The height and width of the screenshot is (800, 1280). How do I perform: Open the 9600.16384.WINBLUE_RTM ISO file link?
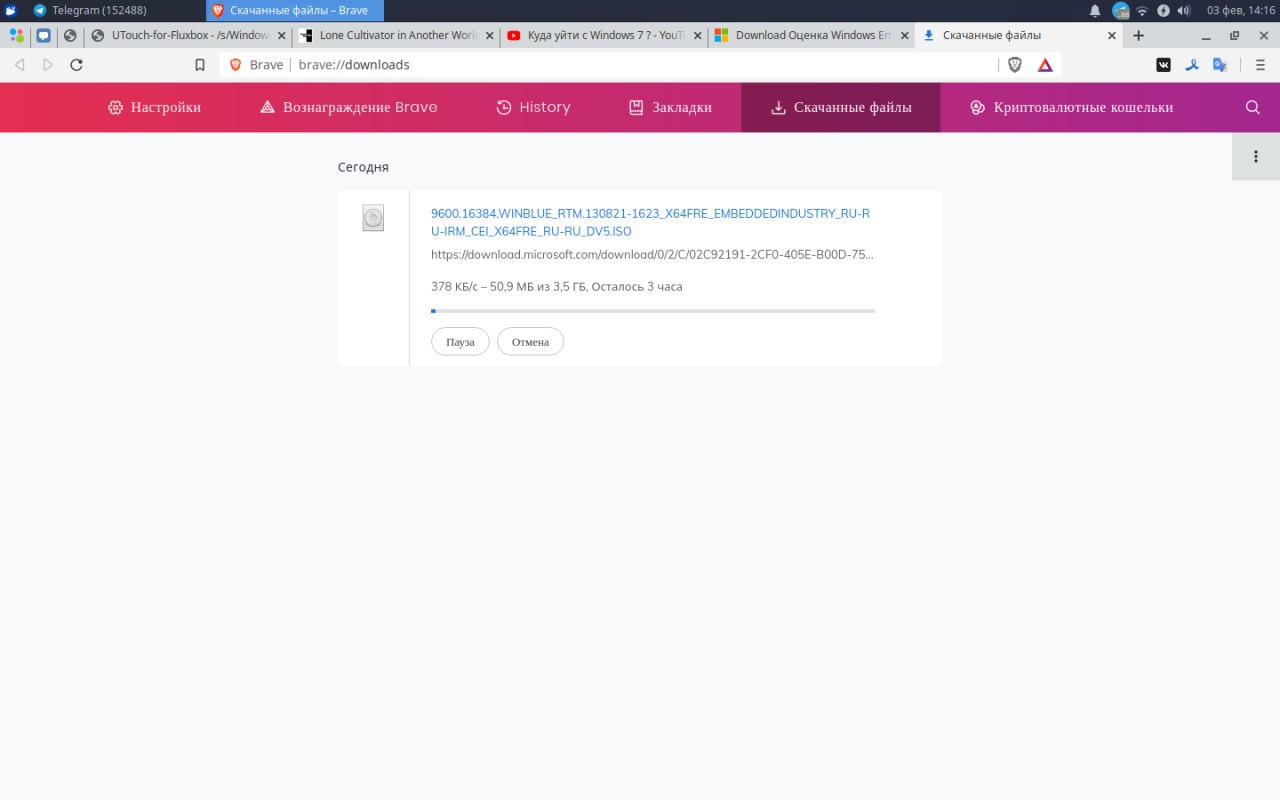650,222
